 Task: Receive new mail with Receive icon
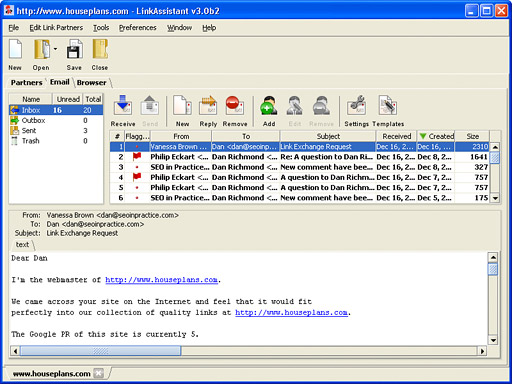(123, 106)
